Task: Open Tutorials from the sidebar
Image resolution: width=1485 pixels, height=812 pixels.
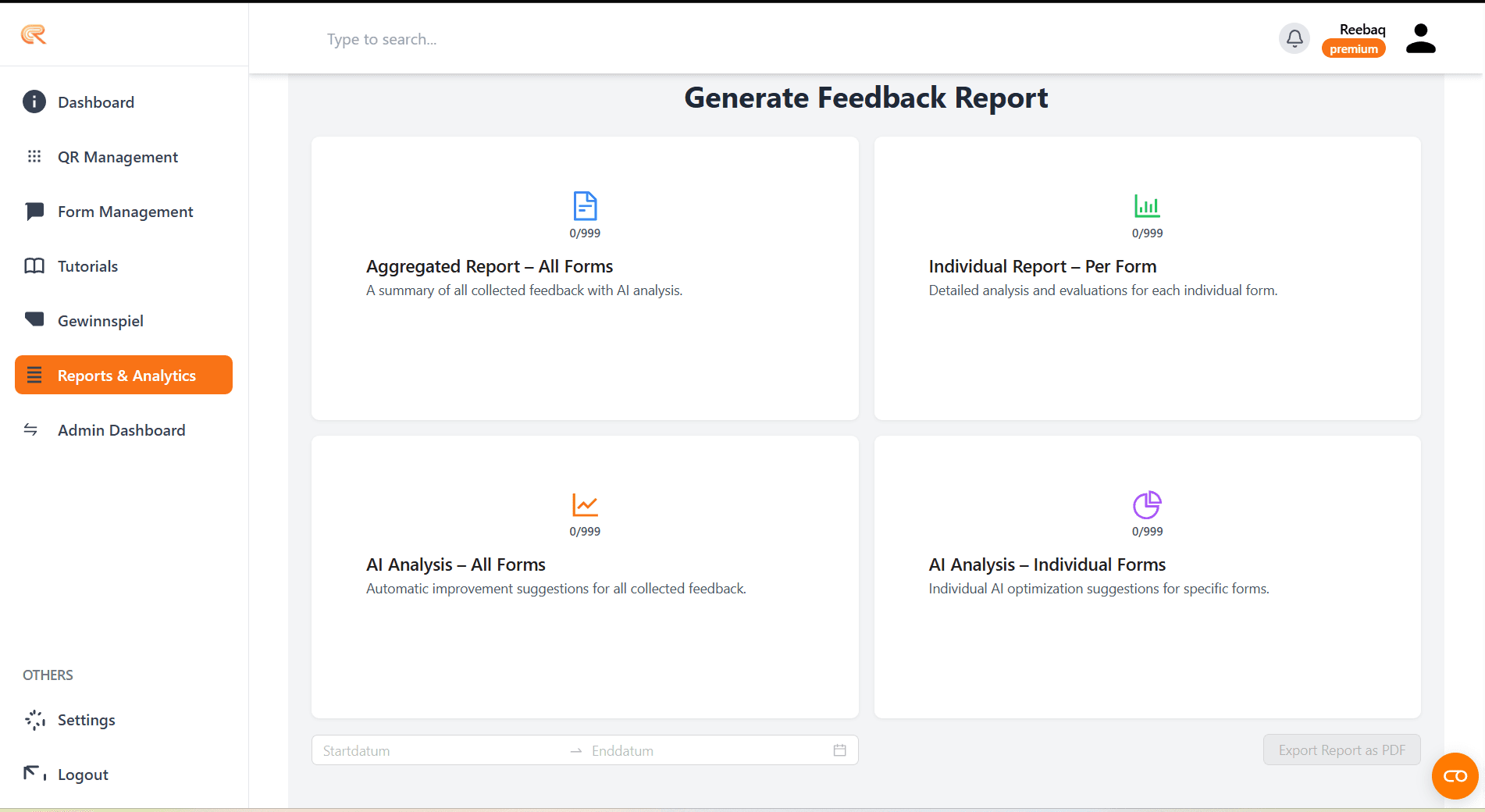Action: point(123,265)
